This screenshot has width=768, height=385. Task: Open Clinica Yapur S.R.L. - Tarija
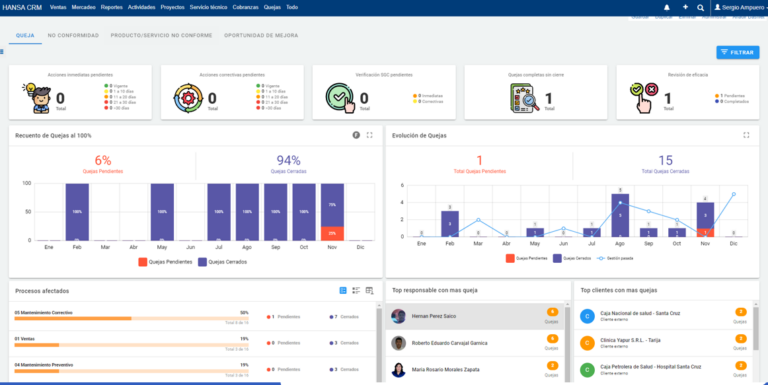pyautogui.click(x=631, y=340)
